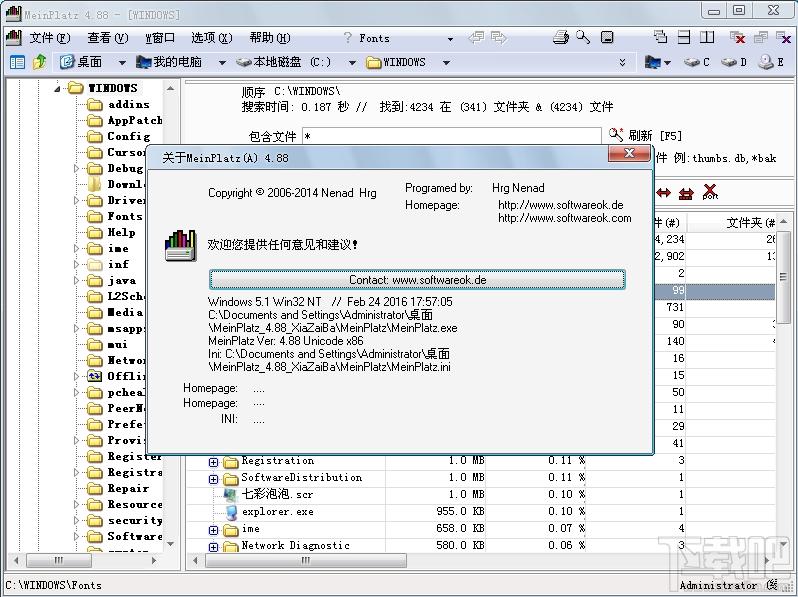This screenshot has width=798, height=597.
Task: Click the up-folder icon in address bar
Action: (x=40, y=62)
